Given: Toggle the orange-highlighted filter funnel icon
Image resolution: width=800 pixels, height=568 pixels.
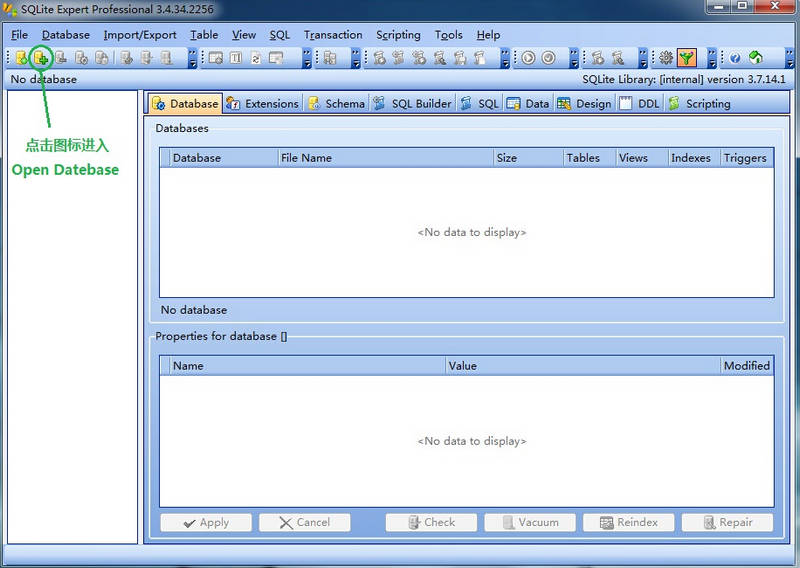Looking at the screenshot, I should [687, 58].
